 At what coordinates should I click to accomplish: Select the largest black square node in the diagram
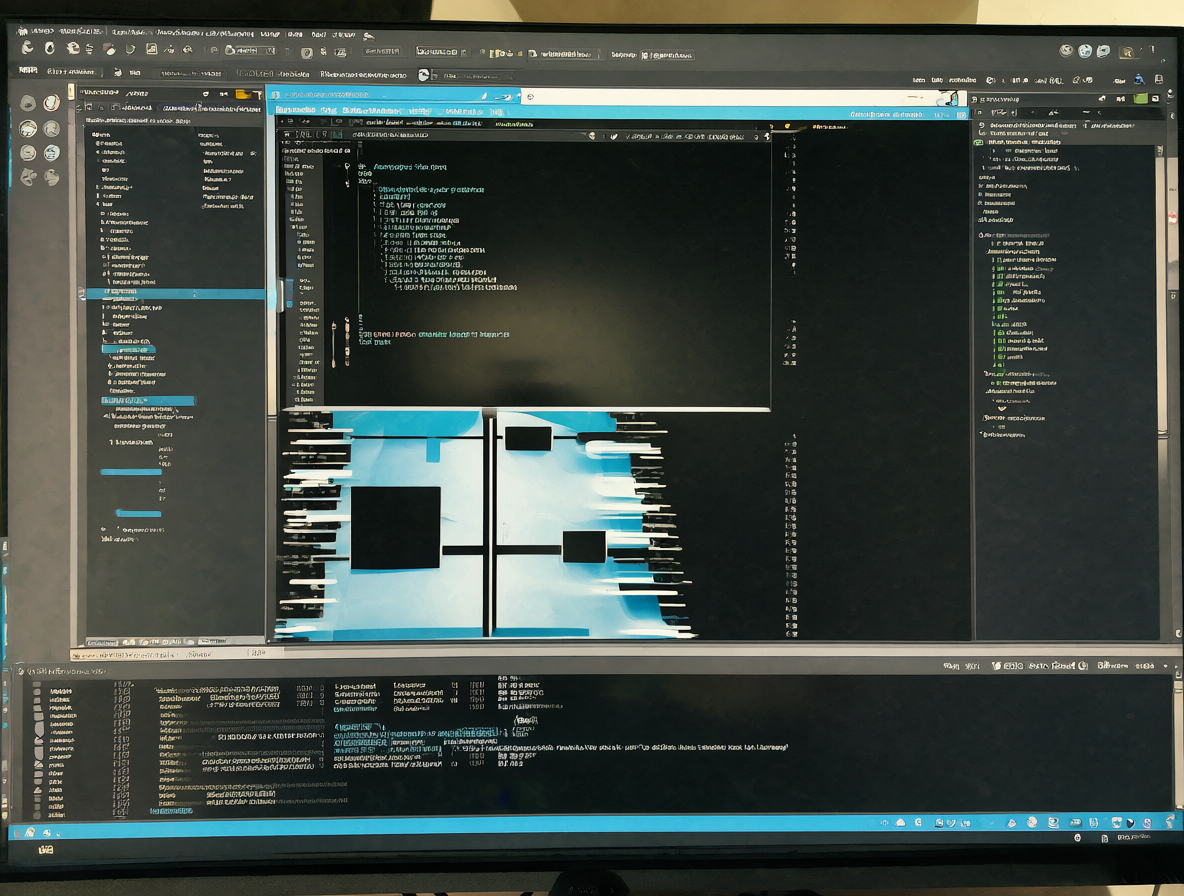coord(396,528)
